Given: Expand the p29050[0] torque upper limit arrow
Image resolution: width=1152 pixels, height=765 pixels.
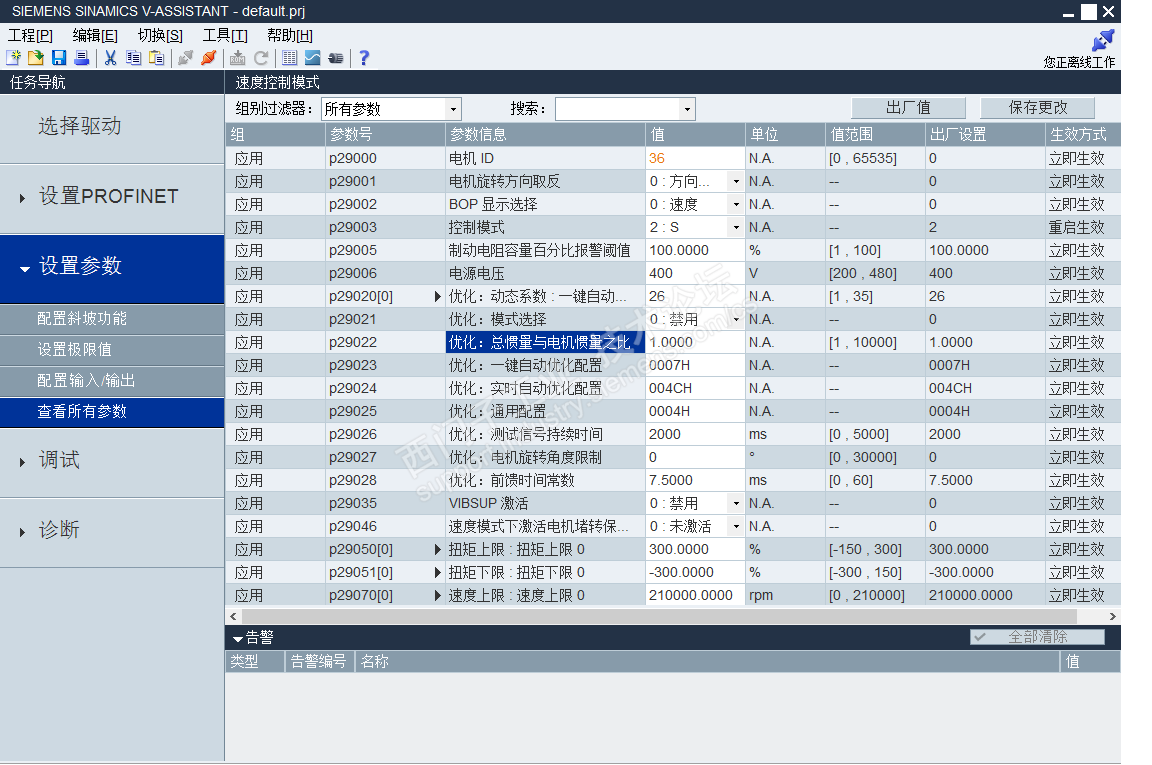Looking at the screenshot, I should tap(437, 550).
